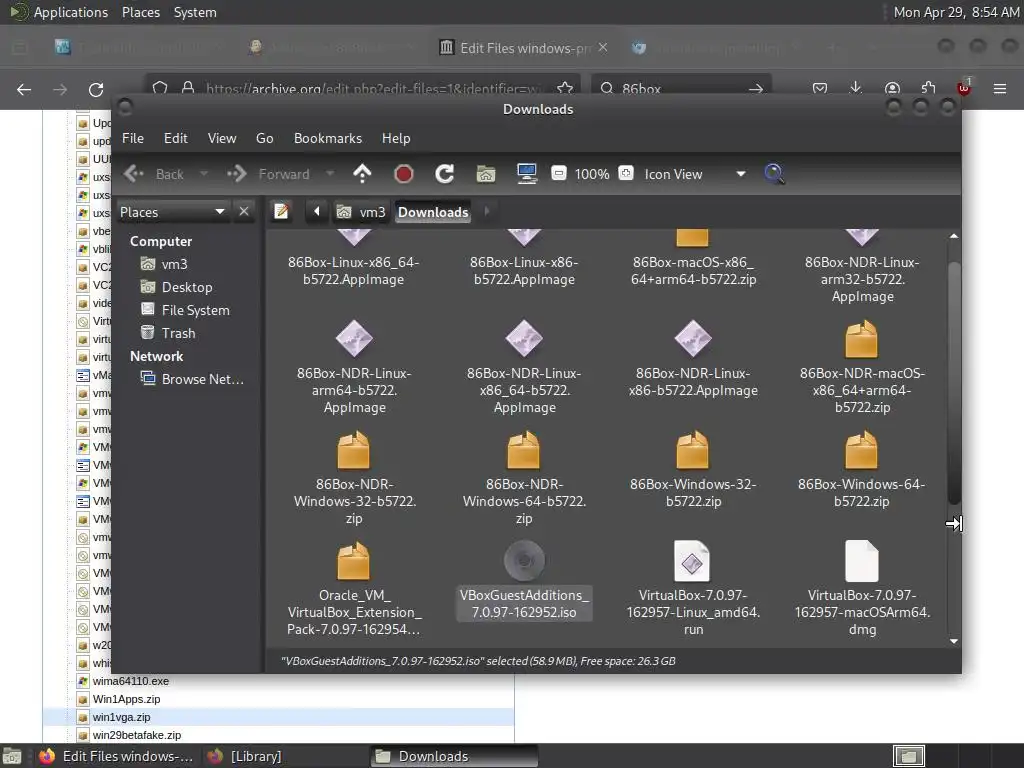Select 86Box-NDR-macOS-x86_64+arm64 zip icon
Viewport: 1024px width, 768px height.
(x=862, y=338)
